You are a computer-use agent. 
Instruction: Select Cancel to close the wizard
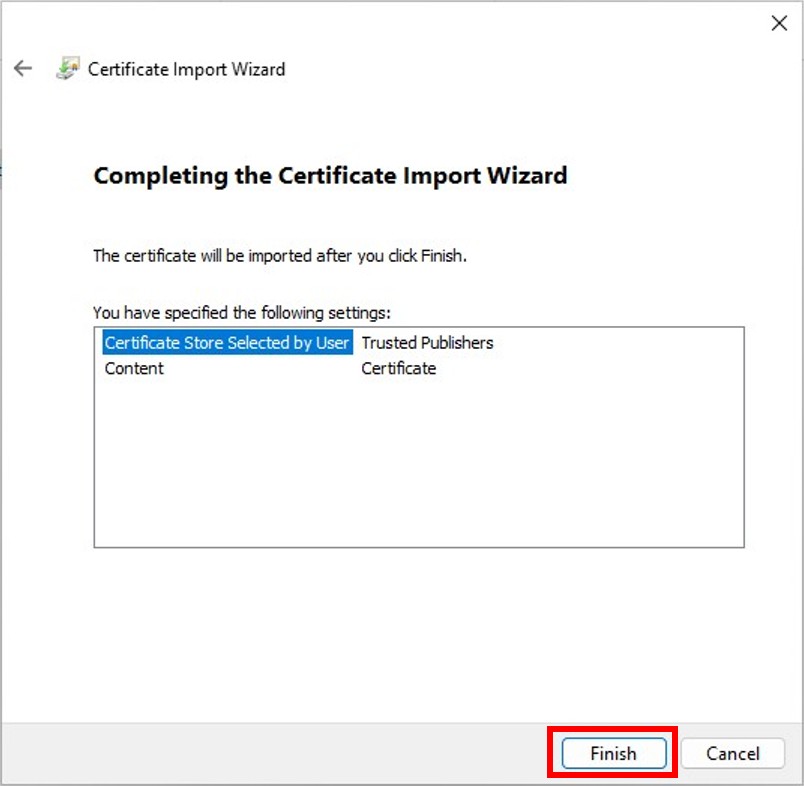tap(734, 753)
